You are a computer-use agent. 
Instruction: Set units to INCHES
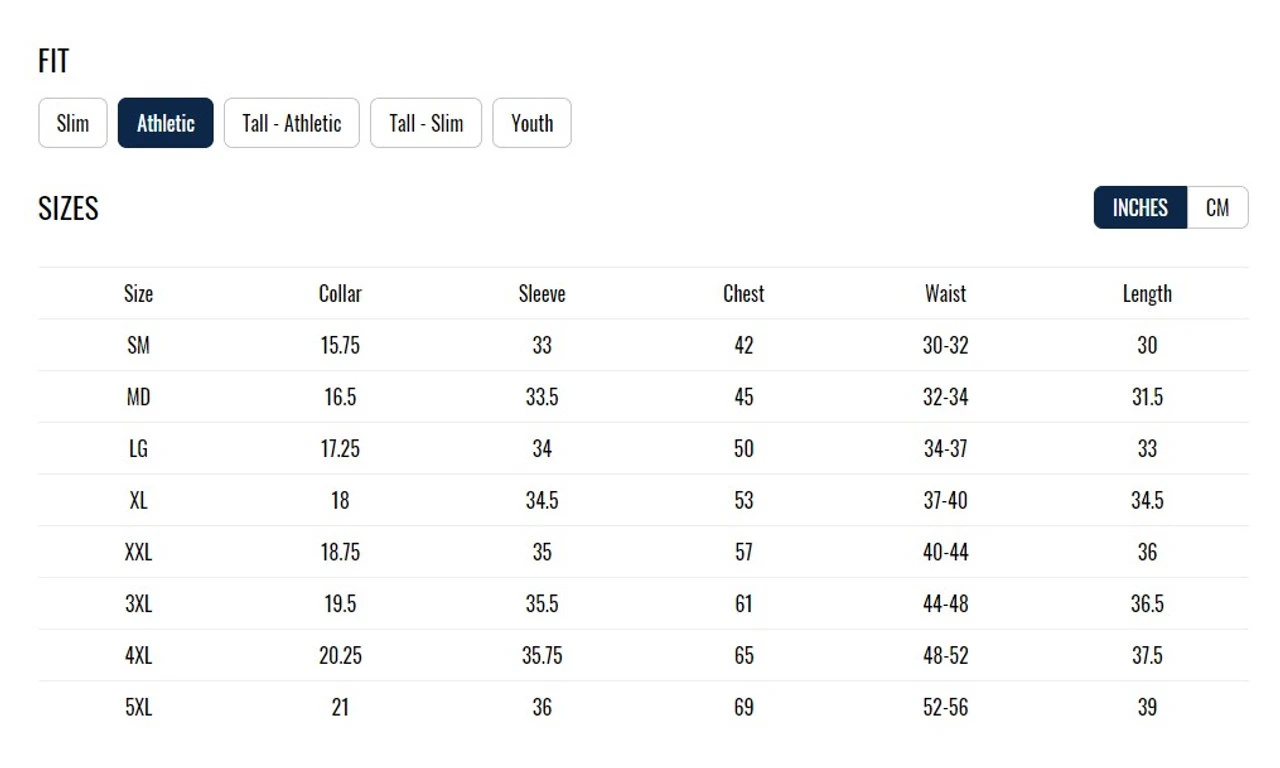(x=1140, y=207)
